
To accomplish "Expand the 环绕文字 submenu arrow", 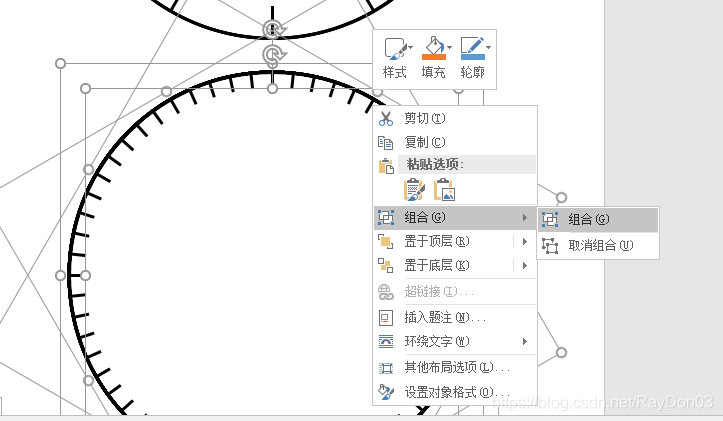I will (525, 341).
